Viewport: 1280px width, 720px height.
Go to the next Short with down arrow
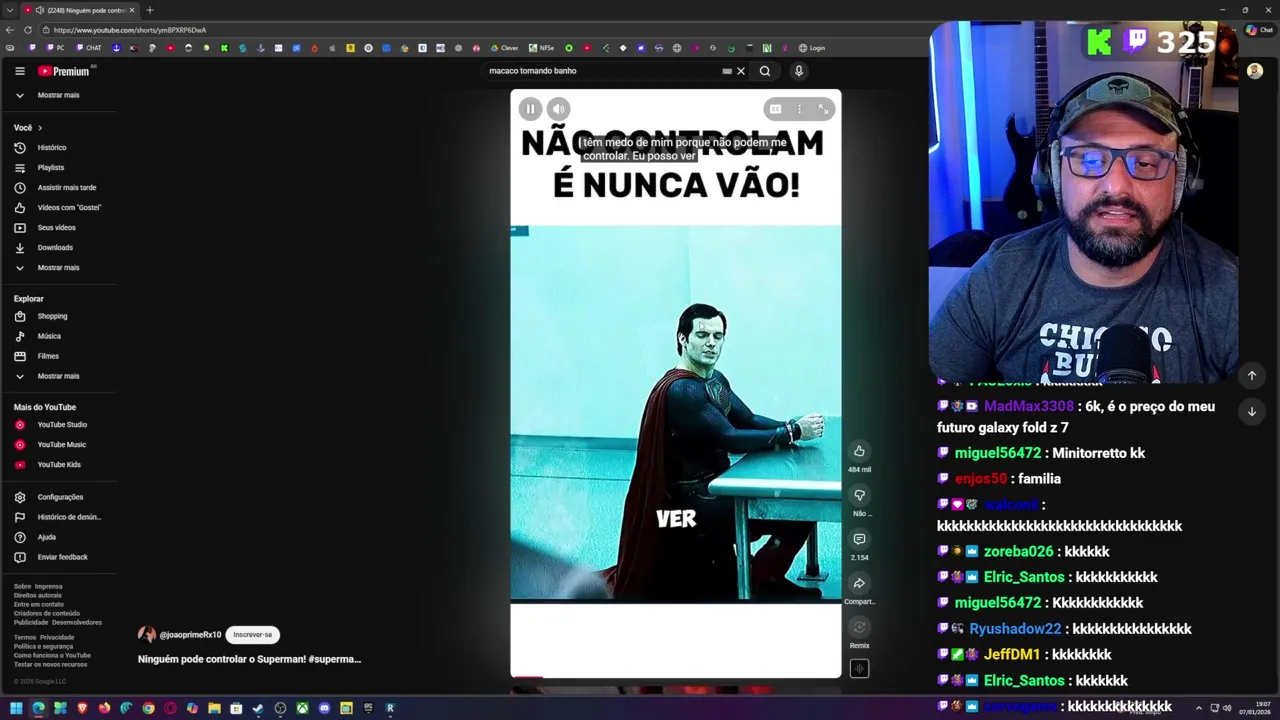coord(1251,411)
